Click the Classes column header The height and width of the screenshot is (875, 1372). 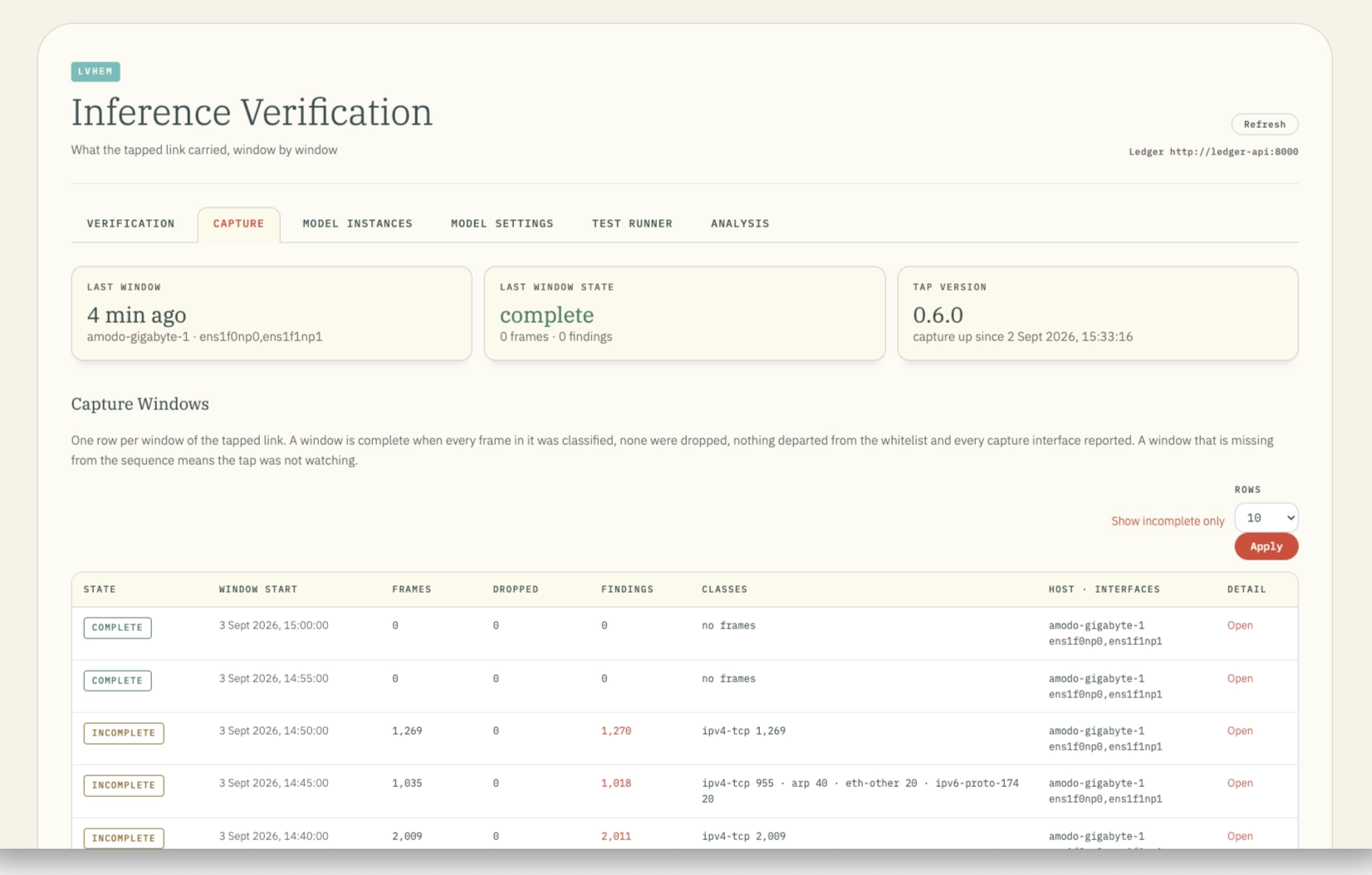724,589
